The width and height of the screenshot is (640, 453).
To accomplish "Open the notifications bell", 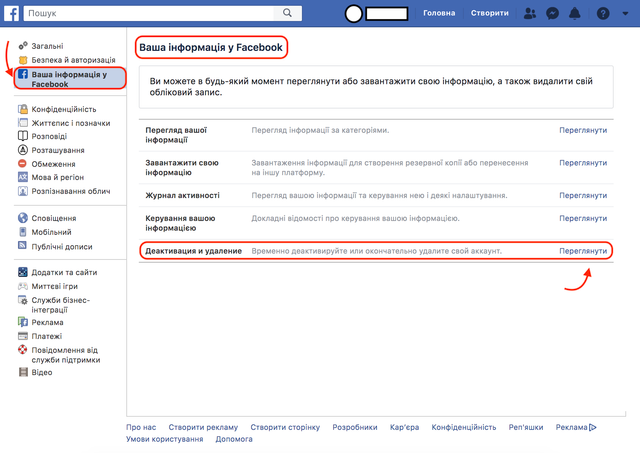I will [577, 13].
